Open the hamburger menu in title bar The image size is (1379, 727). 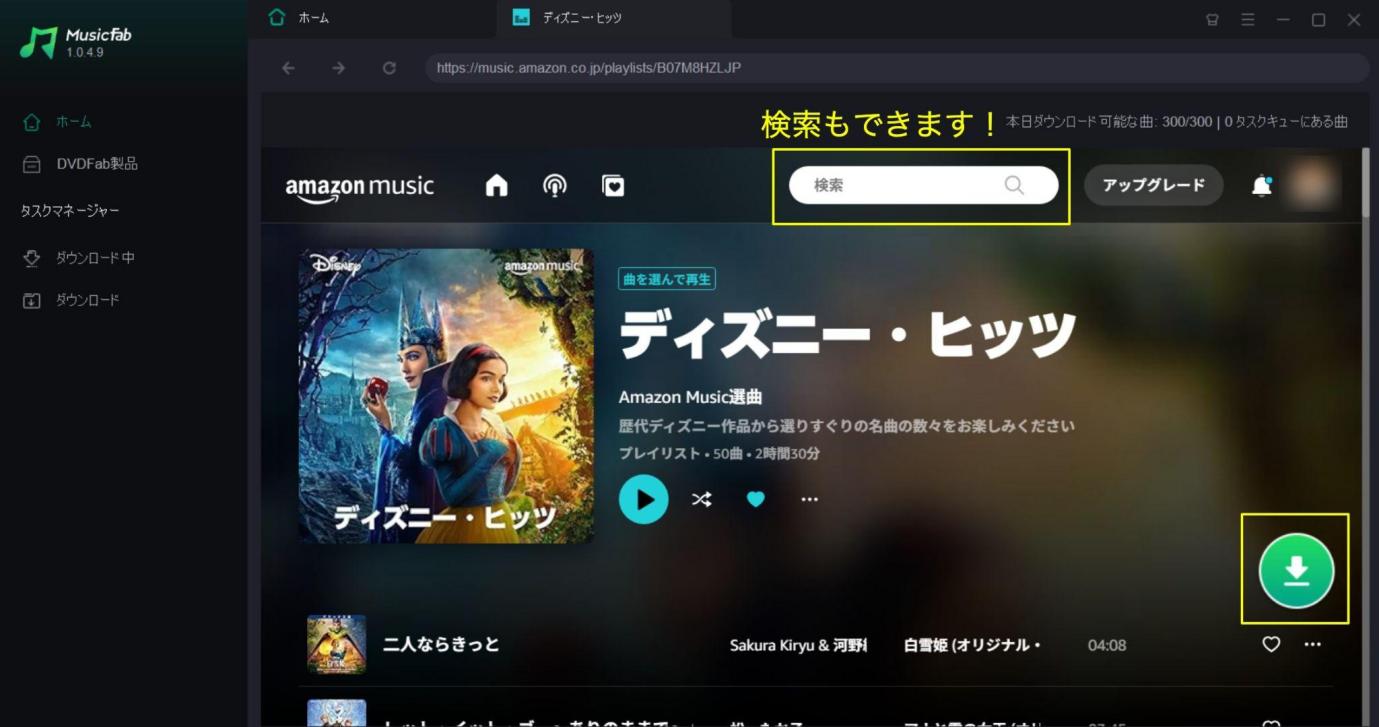[x=1247, y=19]
